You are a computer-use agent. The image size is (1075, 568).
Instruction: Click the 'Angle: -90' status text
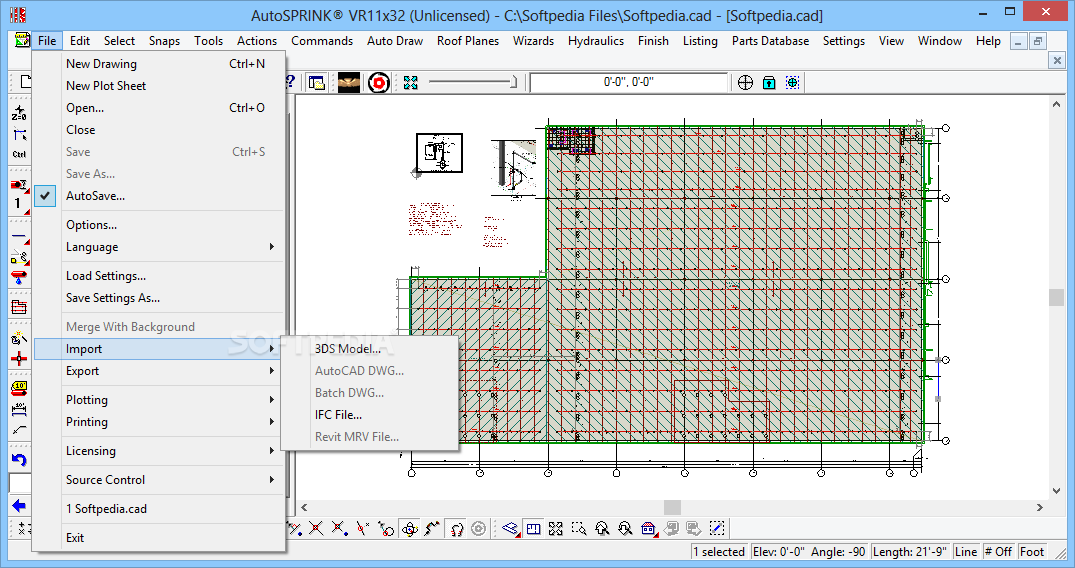pyautogui.click(x=838, y=552)
